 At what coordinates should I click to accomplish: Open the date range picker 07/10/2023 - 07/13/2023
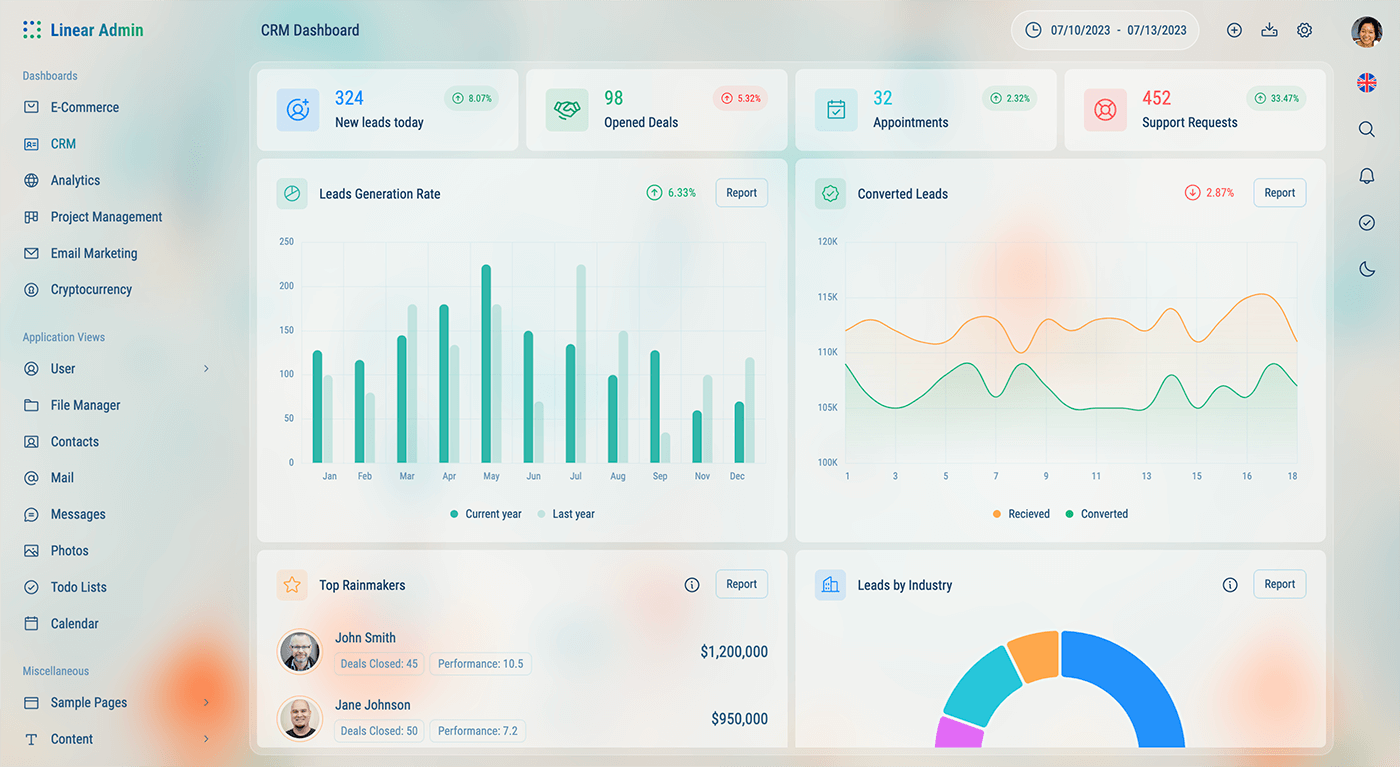point(1105,30)
